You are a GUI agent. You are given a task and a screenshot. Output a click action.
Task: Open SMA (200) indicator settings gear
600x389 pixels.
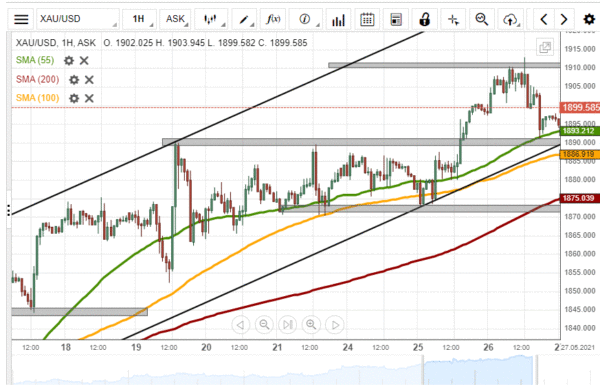[74, 80]
